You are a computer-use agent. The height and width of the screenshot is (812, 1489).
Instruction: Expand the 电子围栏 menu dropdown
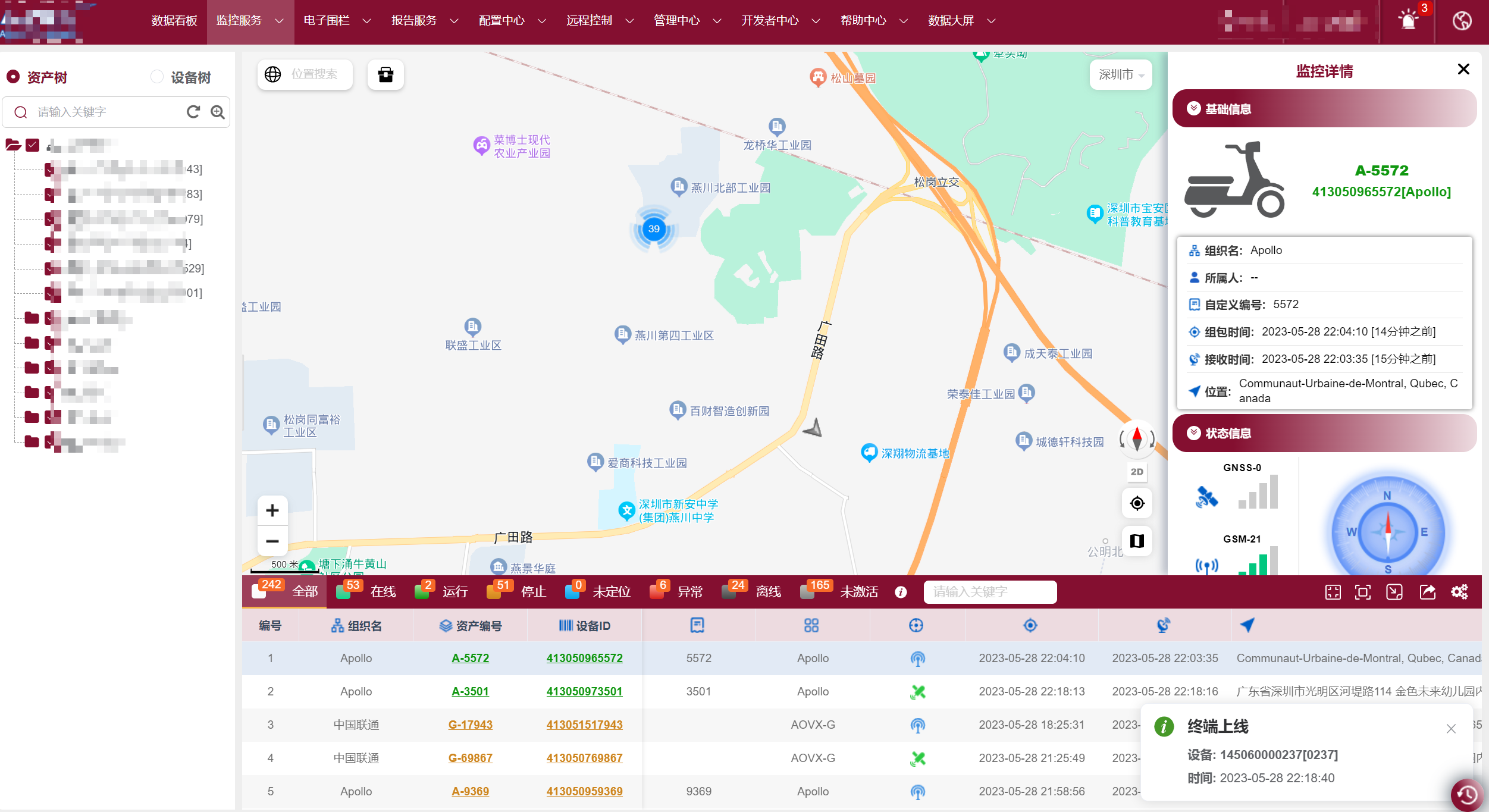[x=337, y=21]
